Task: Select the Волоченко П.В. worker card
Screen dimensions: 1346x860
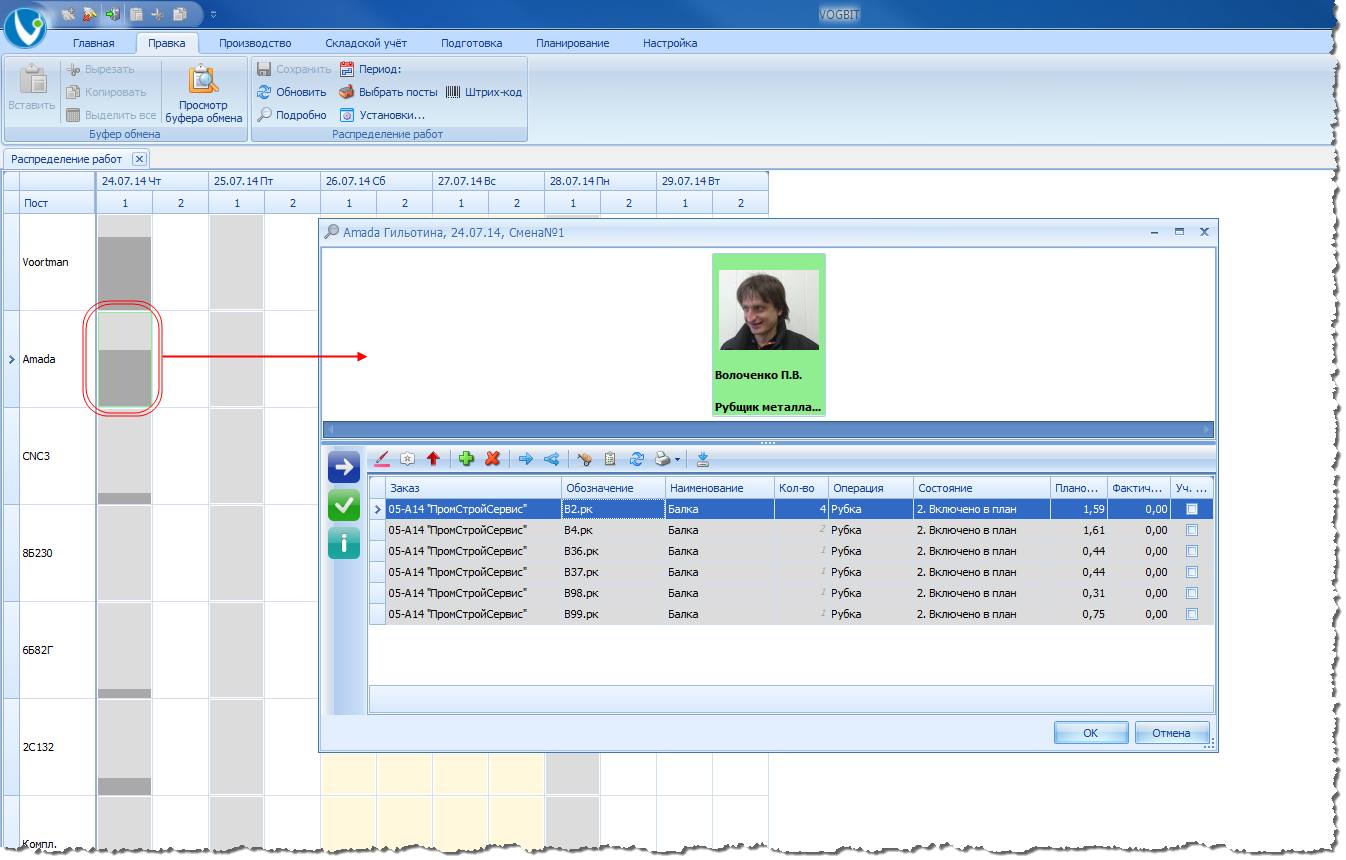Action: click(769, 335)
